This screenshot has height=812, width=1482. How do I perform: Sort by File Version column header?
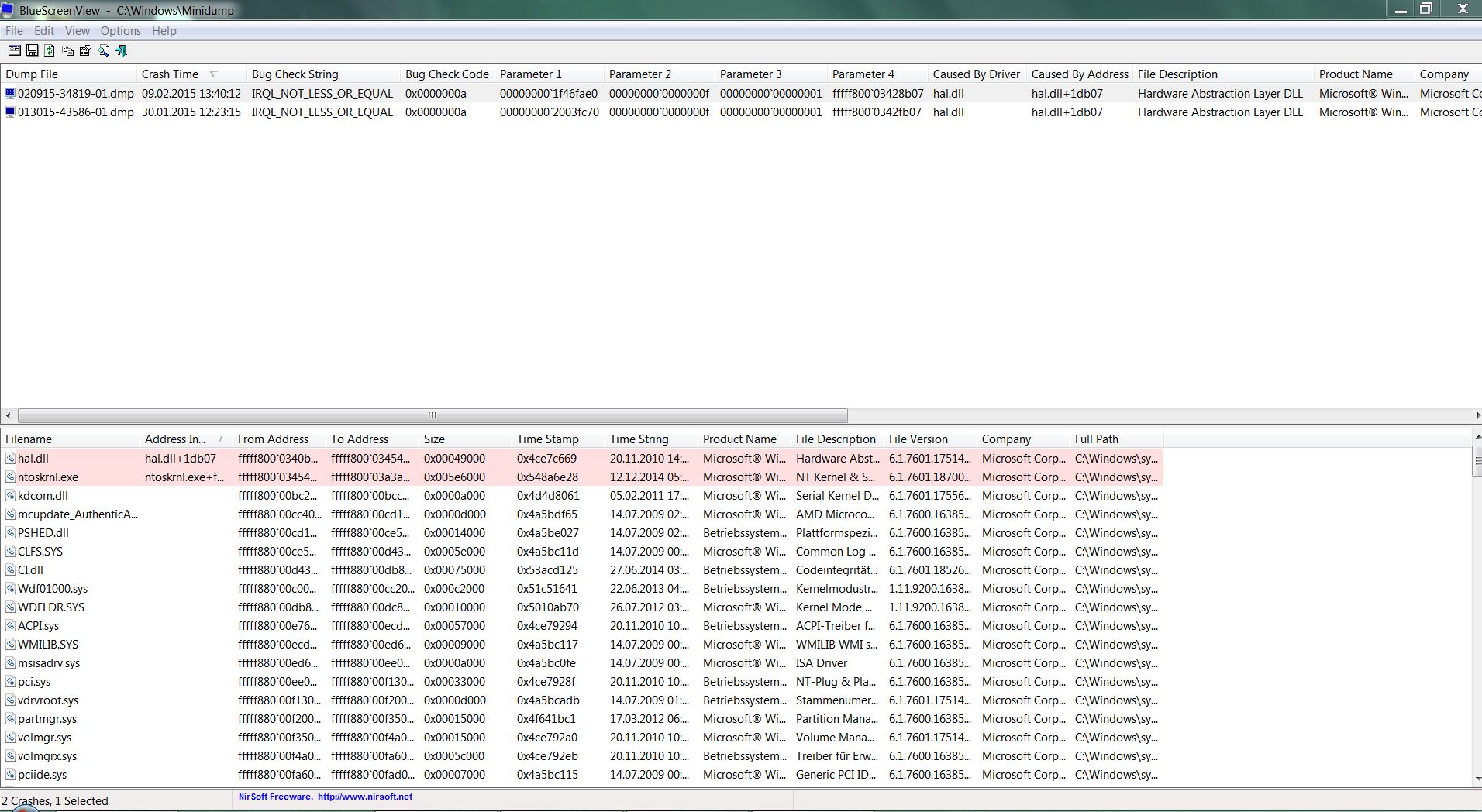[930, 439]
